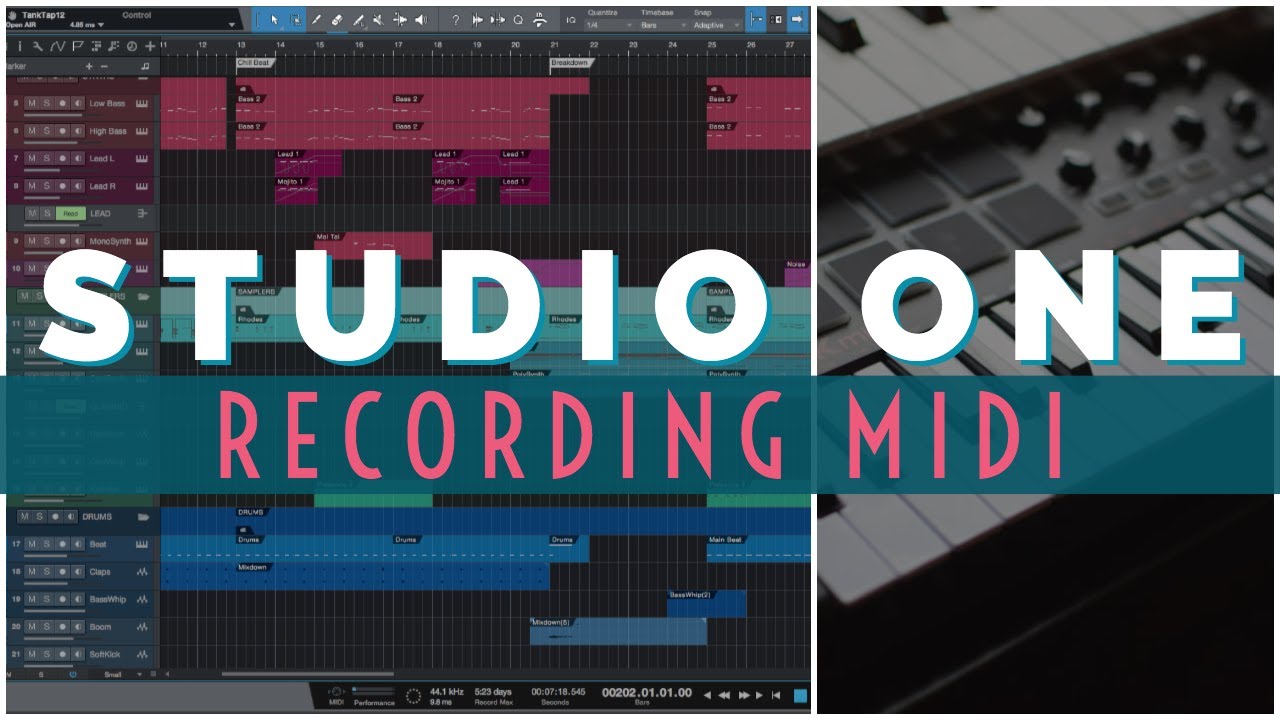Click the Read automation button on LEAD
Screen dimensions: 1280x720
coord(70,213)
